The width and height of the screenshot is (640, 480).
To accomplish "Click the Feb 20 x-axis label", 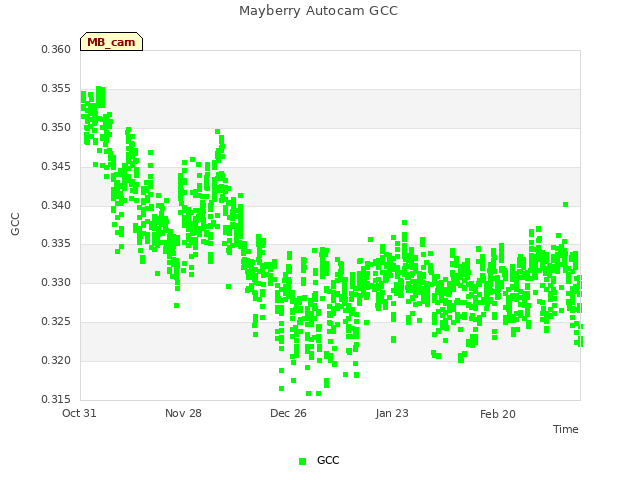I will (x=498, y=414).
